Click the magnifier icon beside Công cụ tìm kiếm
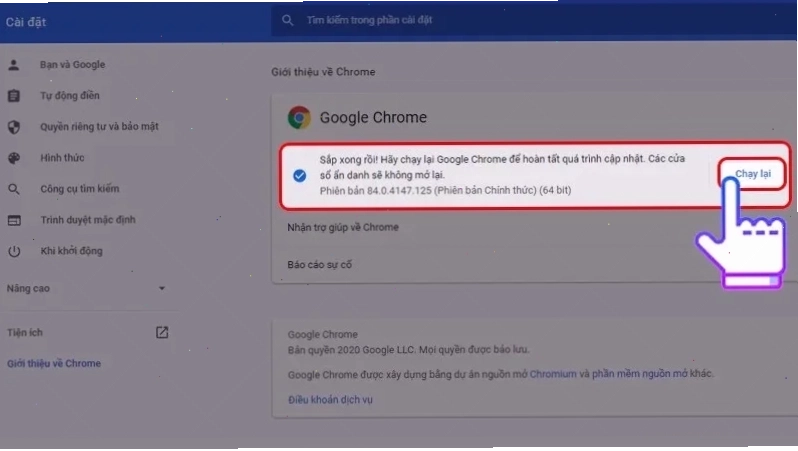Screen dimensions: 798x451 click(x=14, y=189)
